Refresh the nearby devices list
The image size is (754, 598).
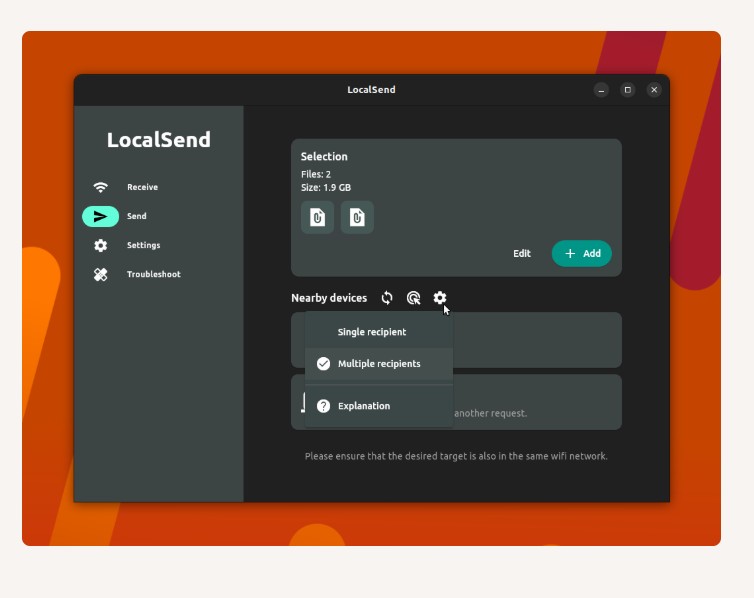coord(387,298)
